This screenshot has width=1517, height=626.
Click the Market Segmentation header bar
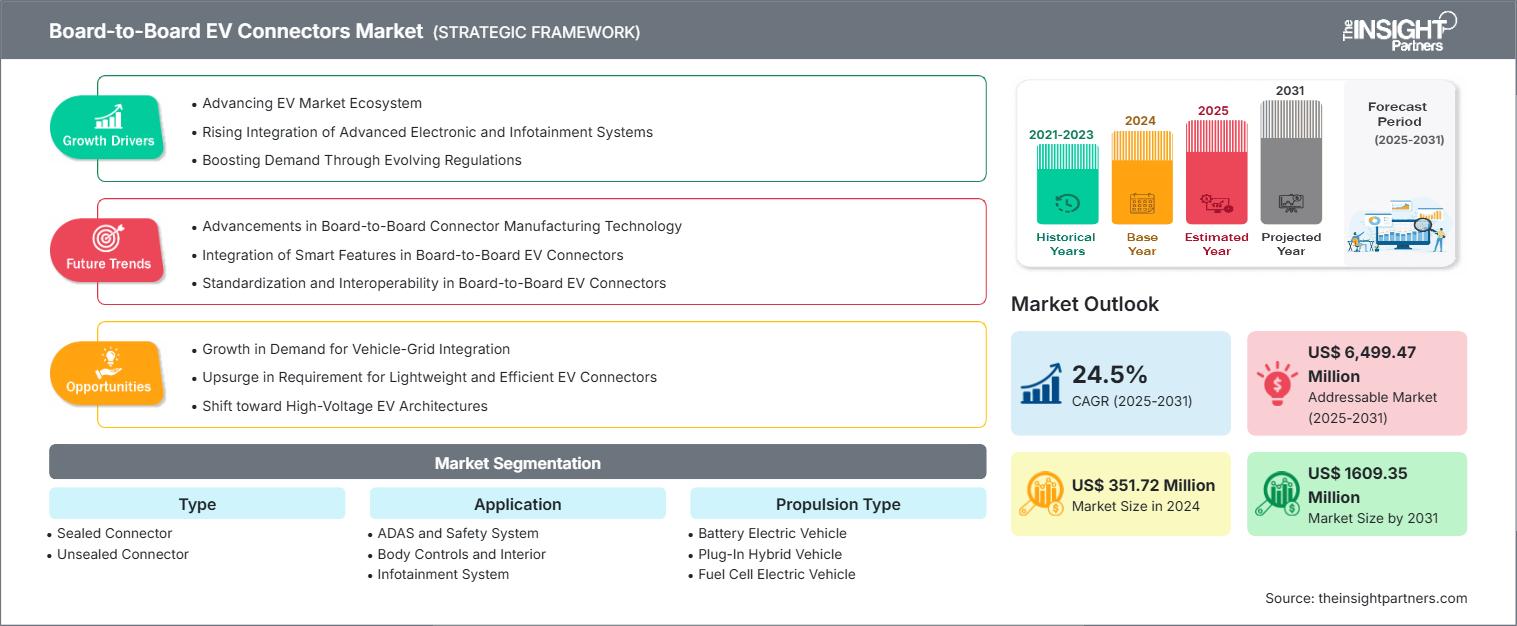pos(517,462)
